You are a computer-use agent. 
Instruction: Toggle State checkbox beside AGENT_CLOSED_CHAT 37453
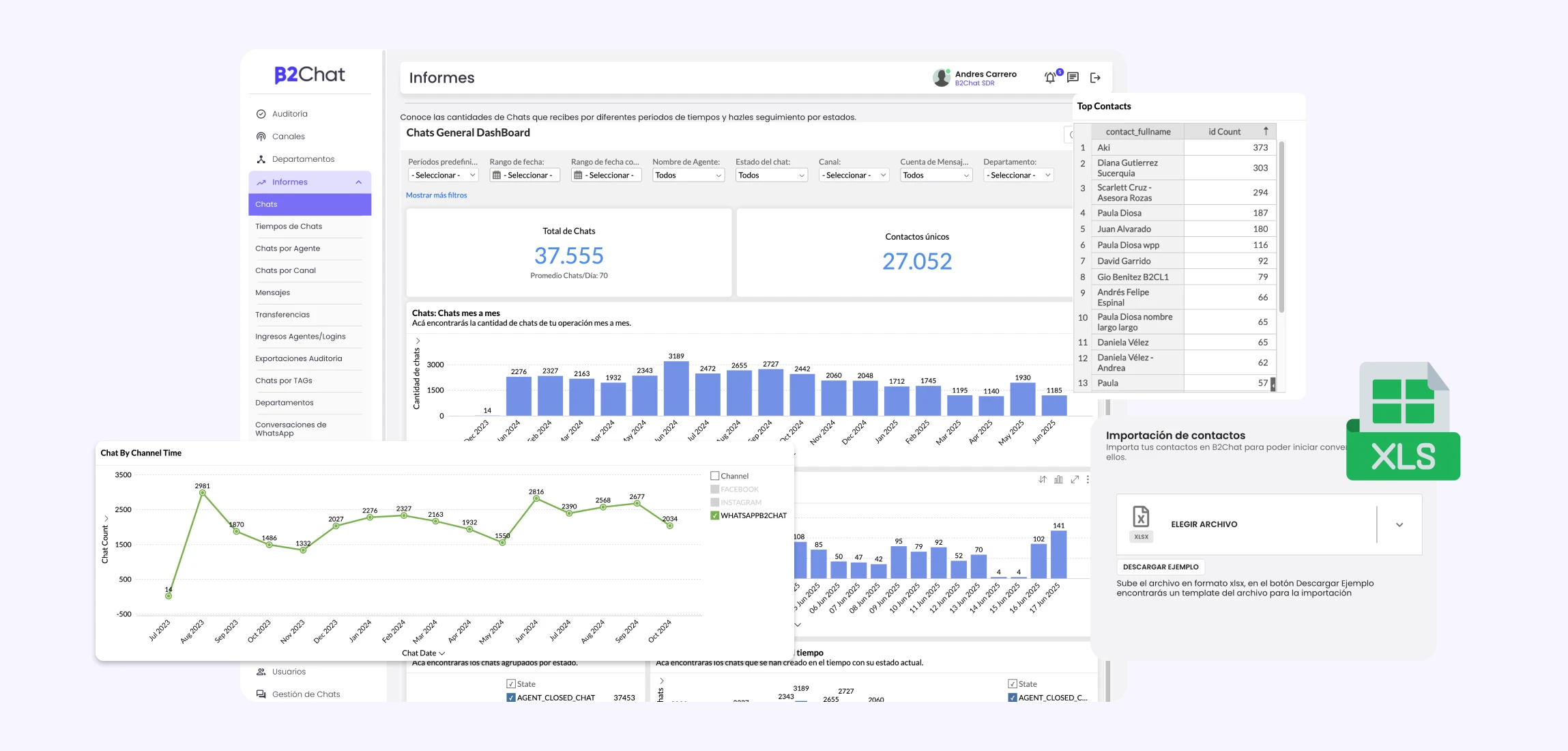pyautogui.click(x=511, y=684)
